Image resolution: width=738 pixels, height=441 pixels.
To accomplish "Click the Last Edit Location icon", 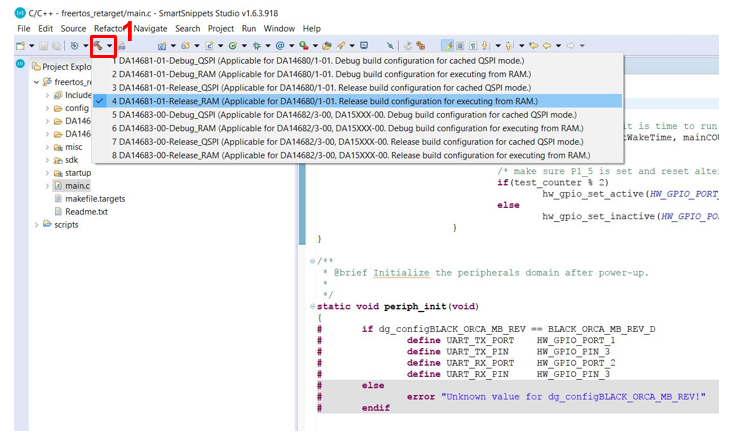I will (x=533, y=46).
